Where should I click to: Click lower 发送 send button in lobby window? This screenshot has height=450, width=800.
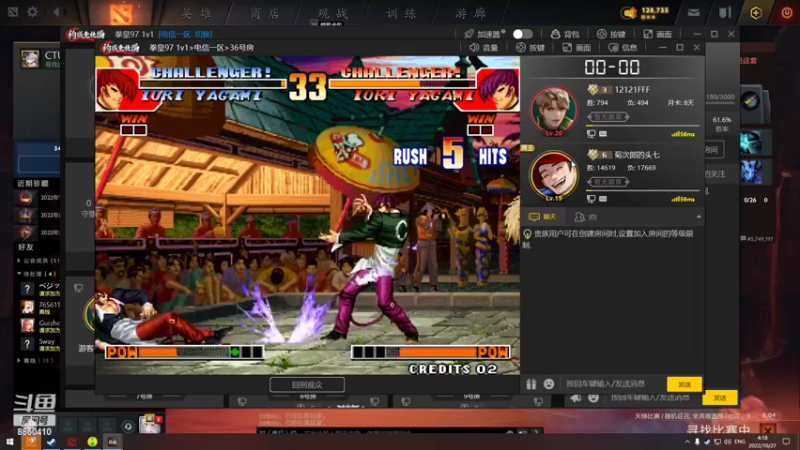click(719, 397)
